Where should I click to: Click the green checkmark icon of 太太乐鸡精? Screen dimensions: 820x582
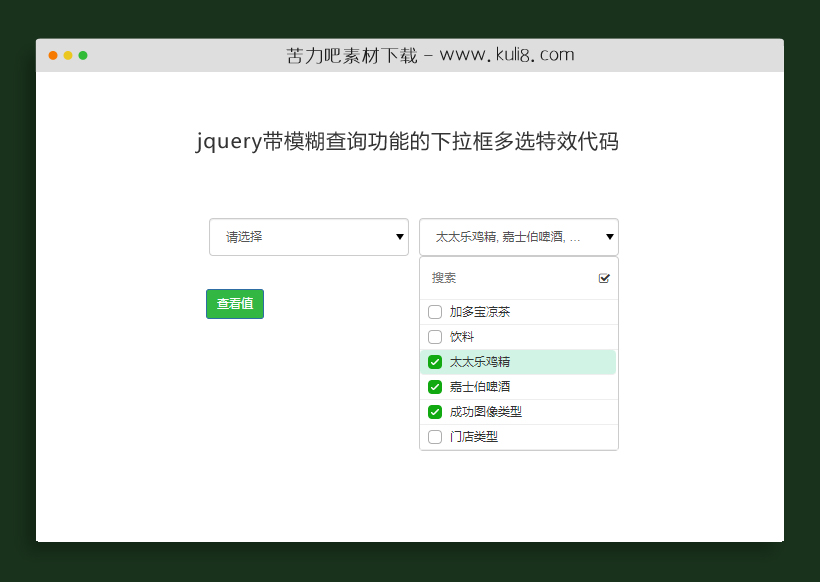(435, 361)
